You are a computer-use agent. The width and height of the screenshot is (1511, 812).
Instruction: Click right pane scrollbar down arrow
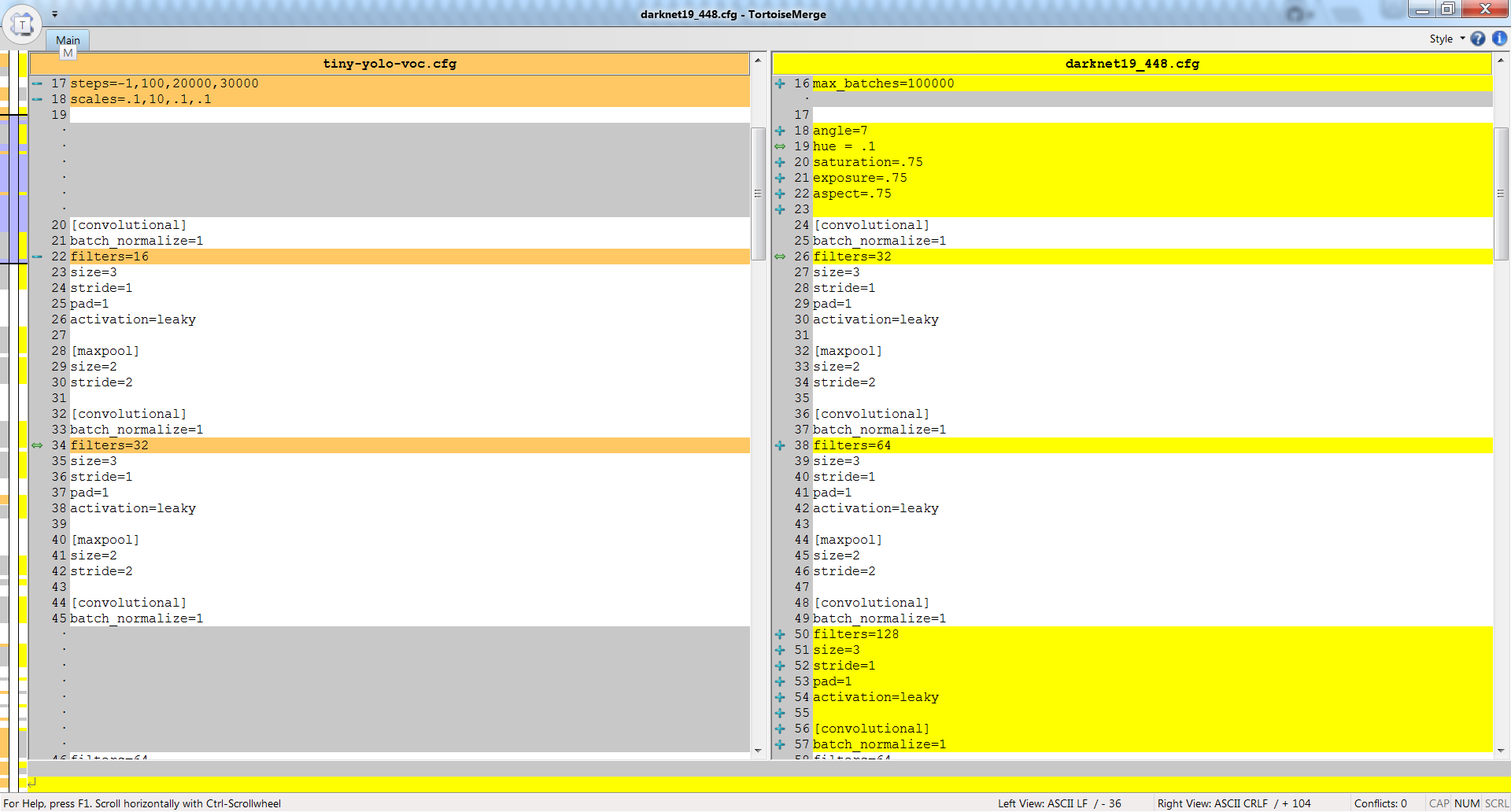pyautogui.click(x=1501, y=751)
